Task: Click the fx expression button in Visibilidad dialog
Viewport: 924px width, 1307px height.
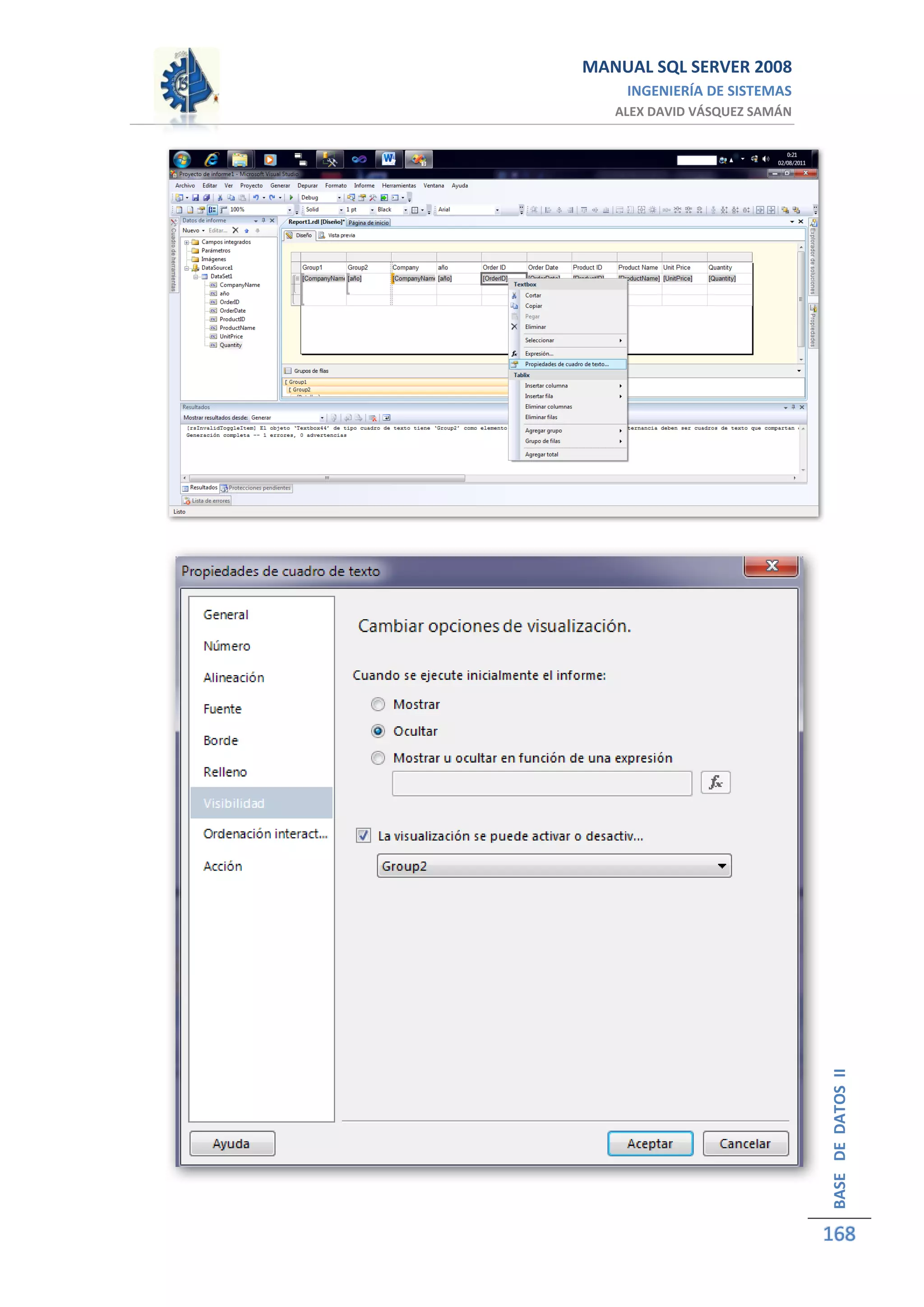Action: coord(715,783)
